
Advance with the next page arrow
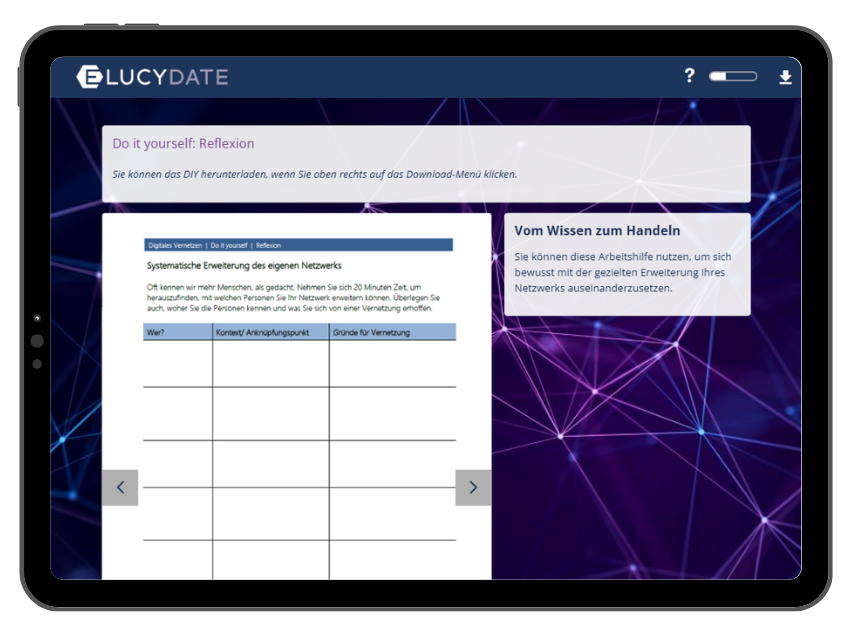(x=473, y=487)
